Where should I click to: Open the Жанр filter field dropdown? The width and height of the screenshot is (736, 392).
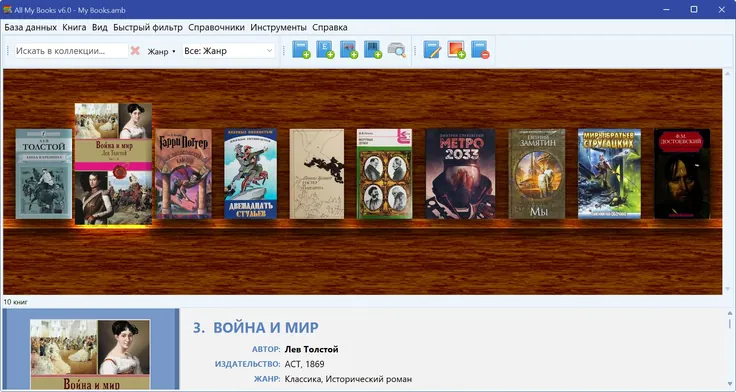pos(161,51)
